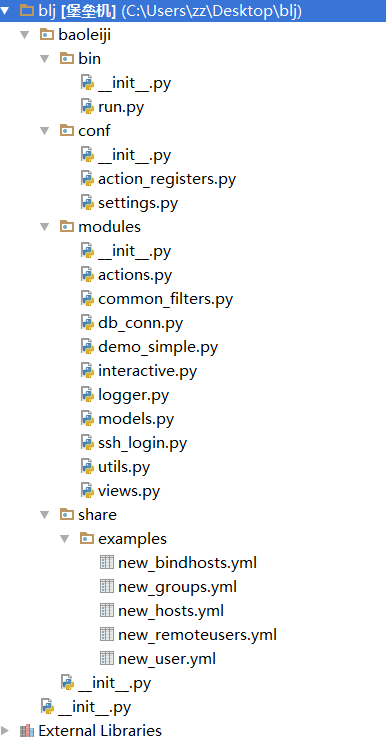This screenshot has width=386, height=749.
Task: Collapse the examples folder arrow
Action: pyautogui.click(x=65, y=539)
